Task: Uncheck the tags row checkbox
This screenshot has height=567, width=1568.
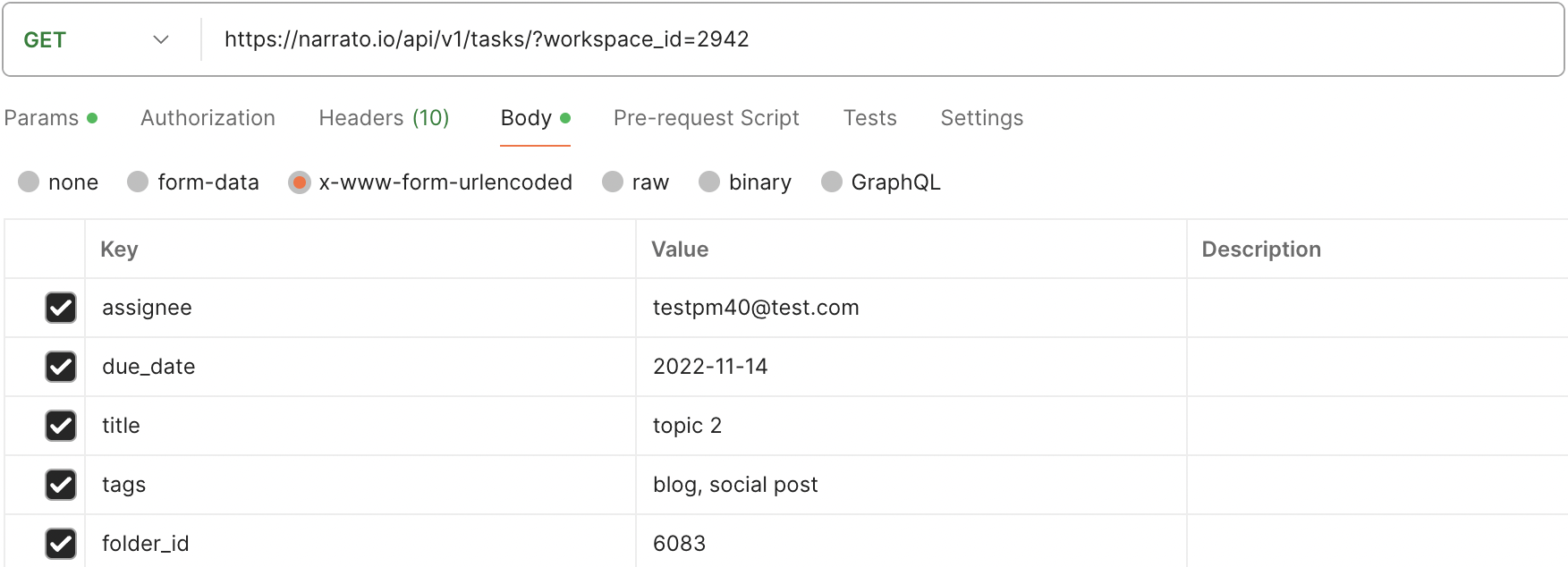Action: pyautogui.click(x=61, y=485)
